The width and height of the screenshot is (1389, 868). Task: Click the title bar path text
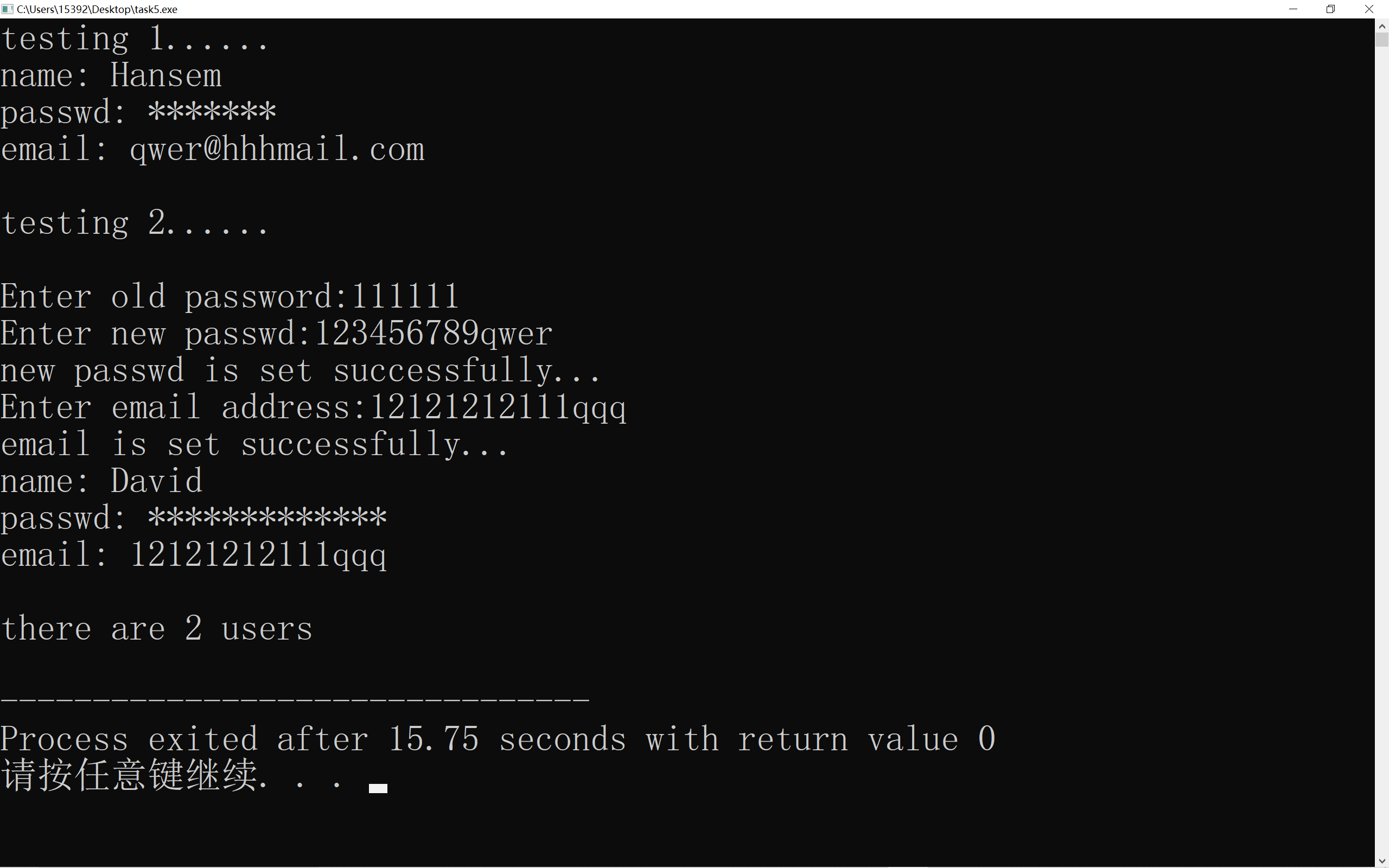[x=97, y=9]
